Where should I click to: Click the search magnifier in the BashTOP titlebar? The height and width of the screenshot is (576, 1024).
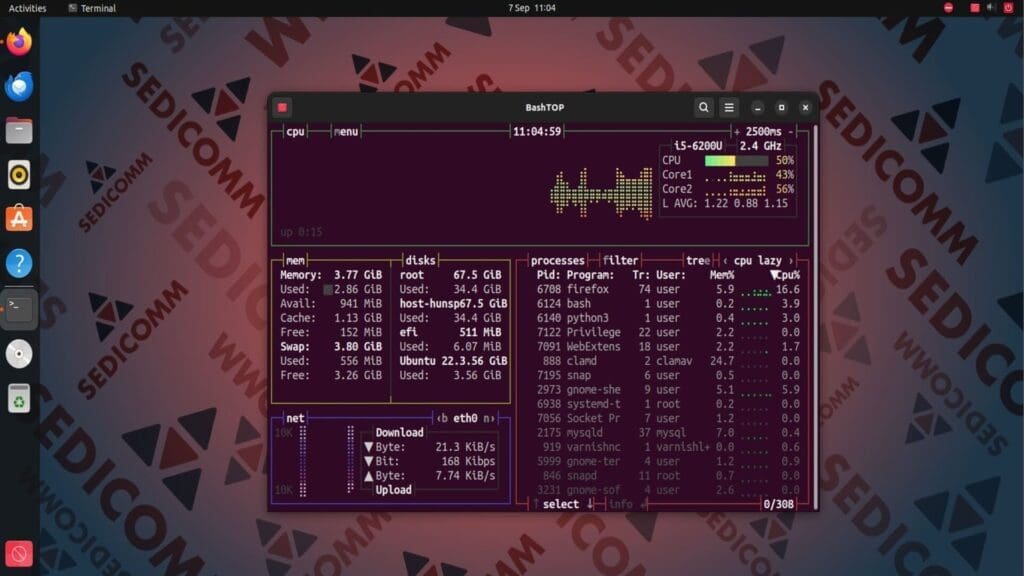[x=703, y=107]
